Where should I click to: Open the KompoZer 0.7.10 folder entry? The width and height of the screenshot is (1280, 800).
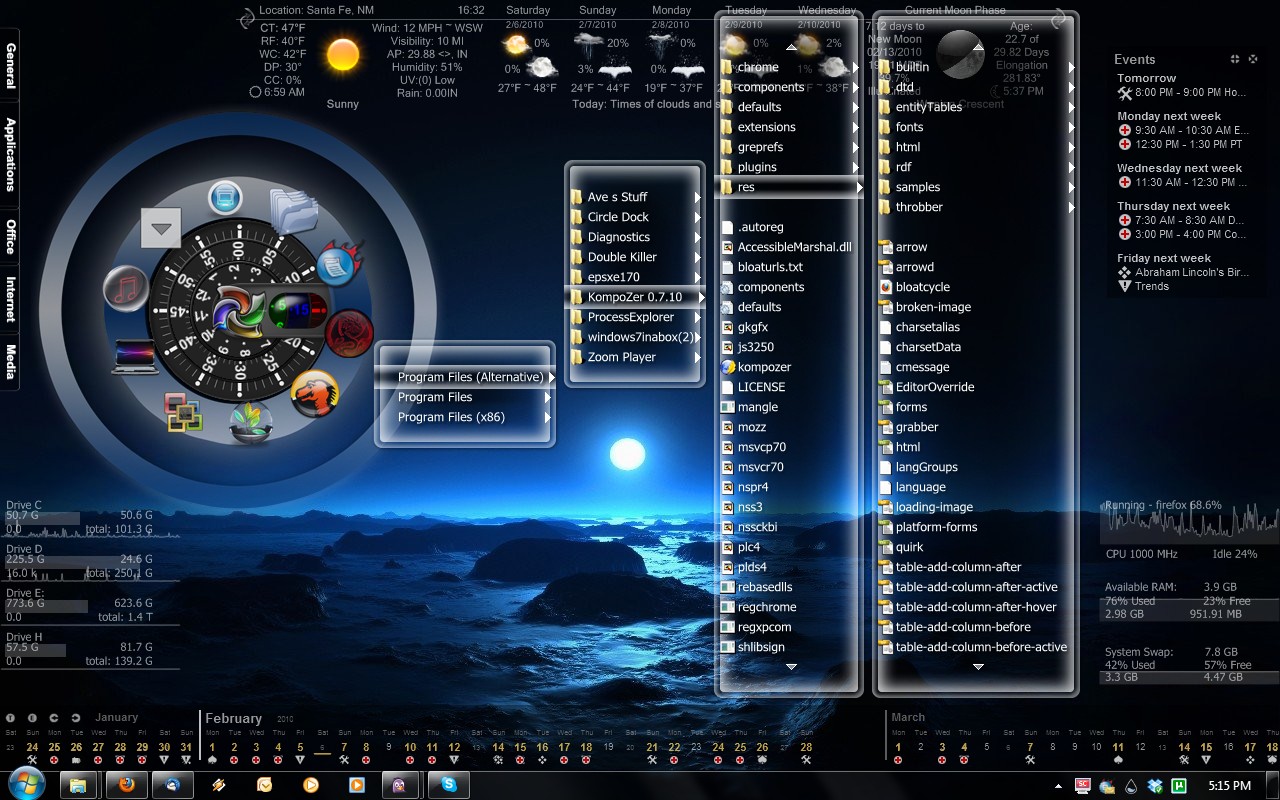636,297
